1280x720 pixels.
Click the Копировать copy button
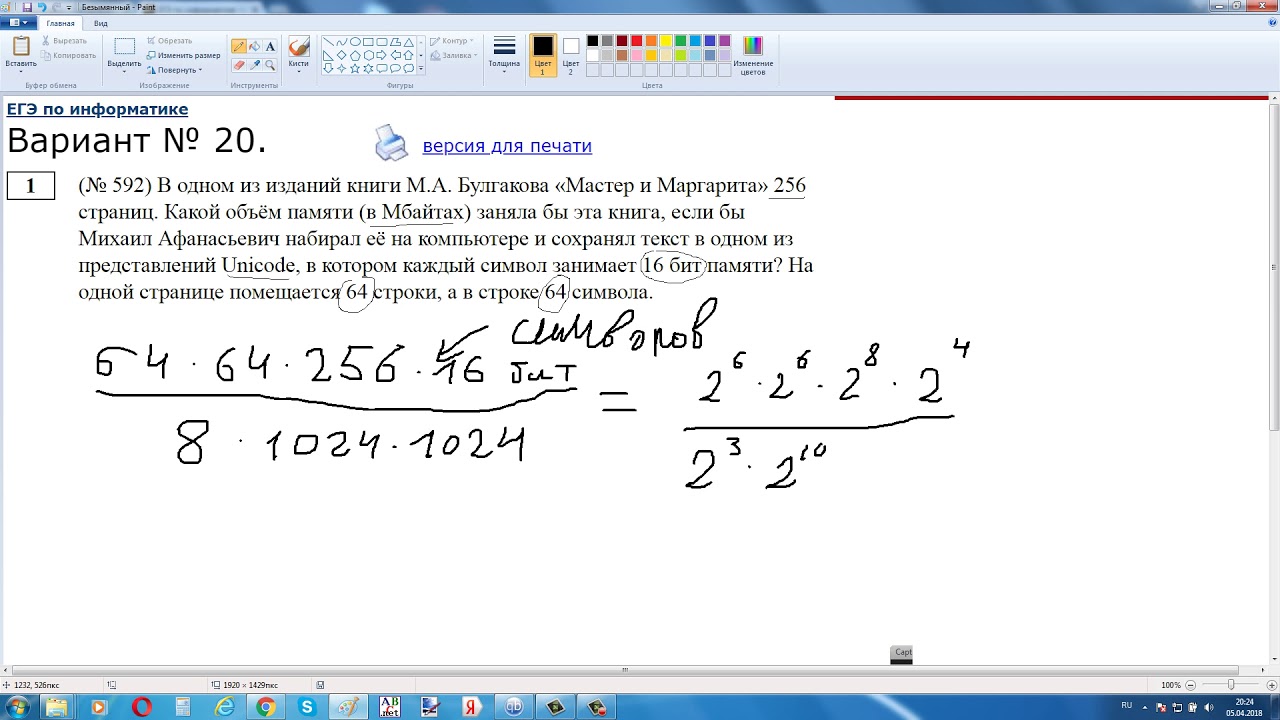point(69,55)
